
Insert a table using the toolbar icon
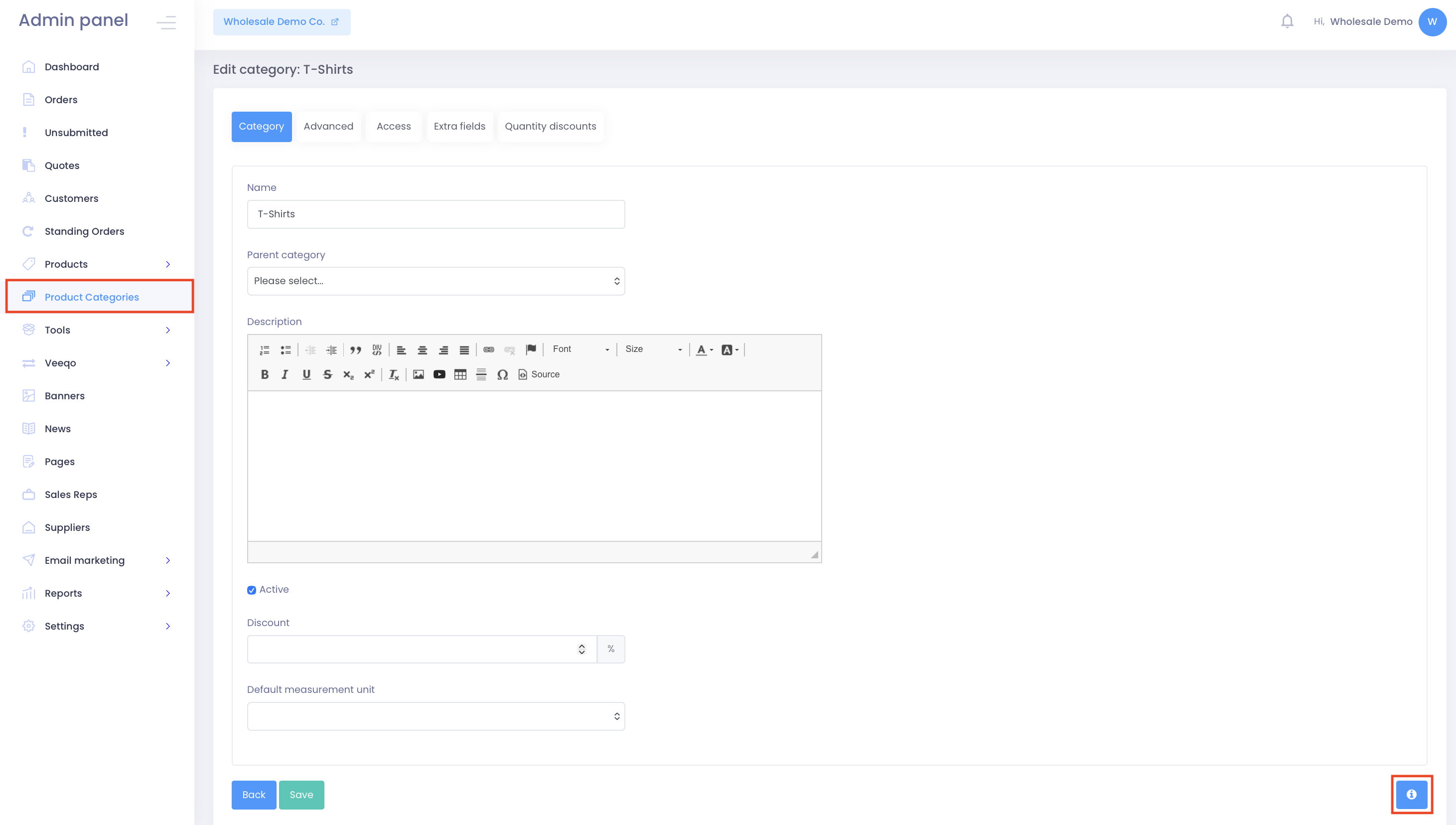[x=460, y=374]
